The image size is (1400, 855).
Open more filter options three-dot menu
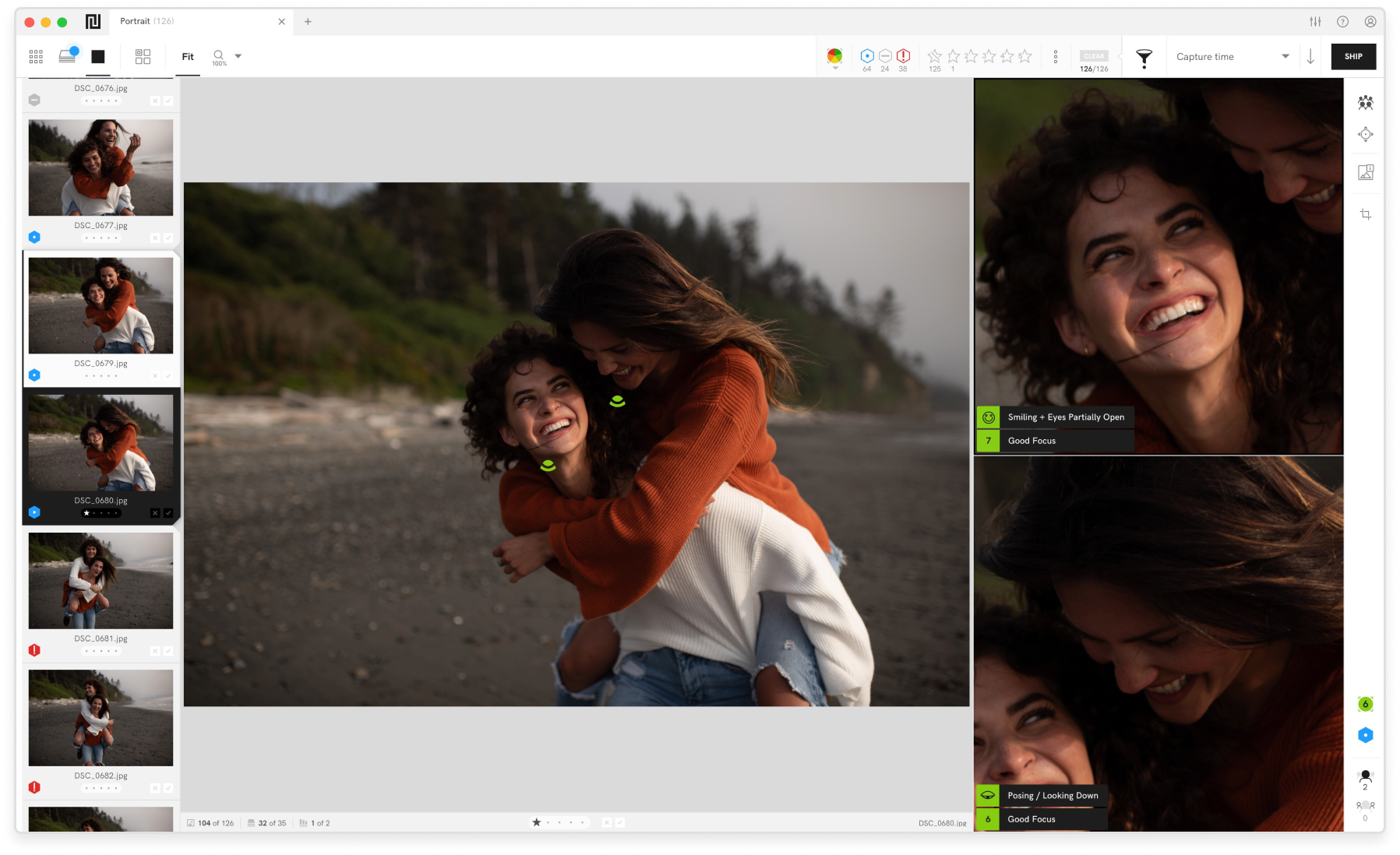[1056, 57]
